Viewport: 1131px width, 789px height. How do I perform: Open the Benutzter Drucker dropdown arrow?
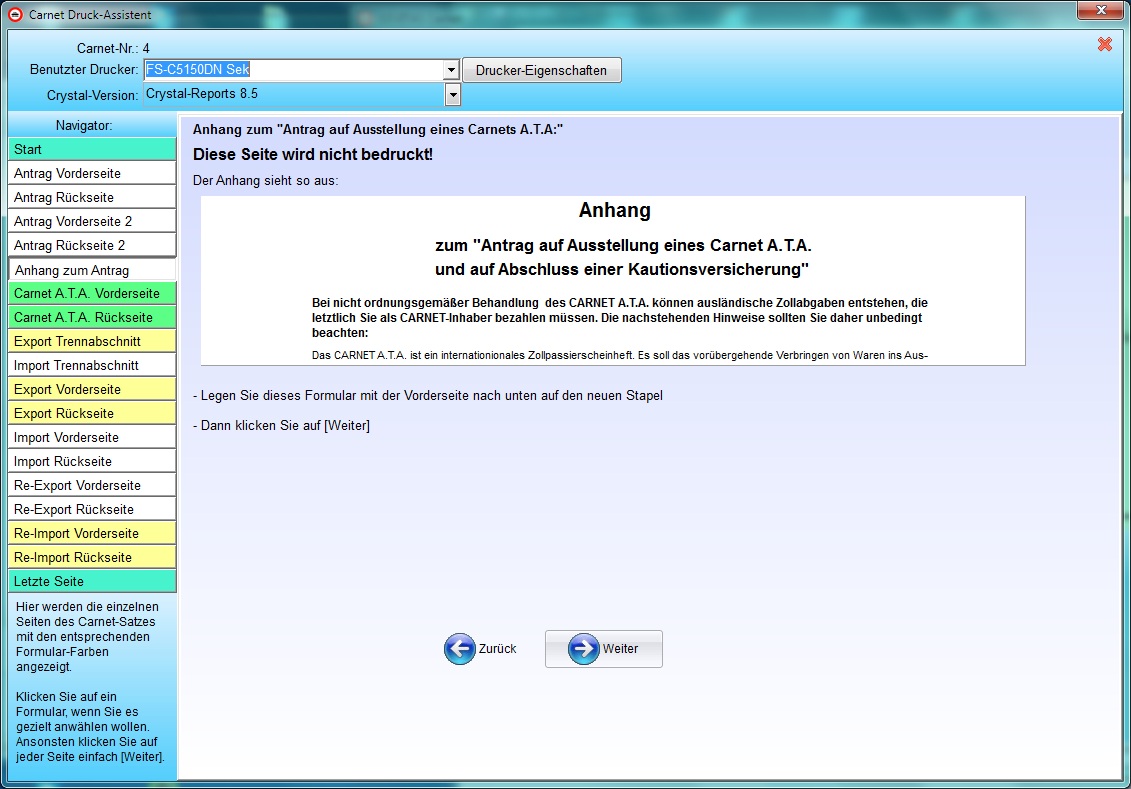pyautogui.click(x=452, y=70)
